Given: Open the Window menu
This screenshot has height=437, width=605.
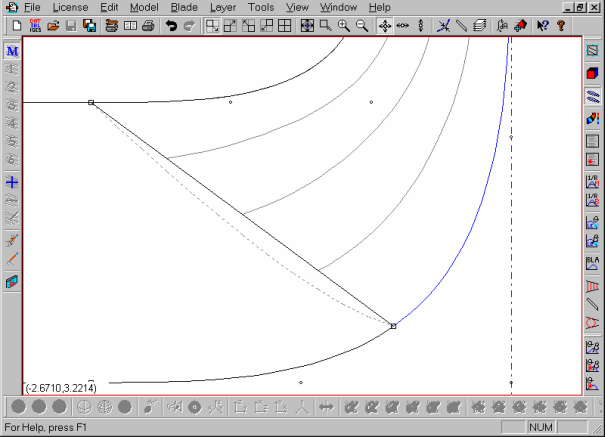Looking at the screenshot, I should click(338, 7).
